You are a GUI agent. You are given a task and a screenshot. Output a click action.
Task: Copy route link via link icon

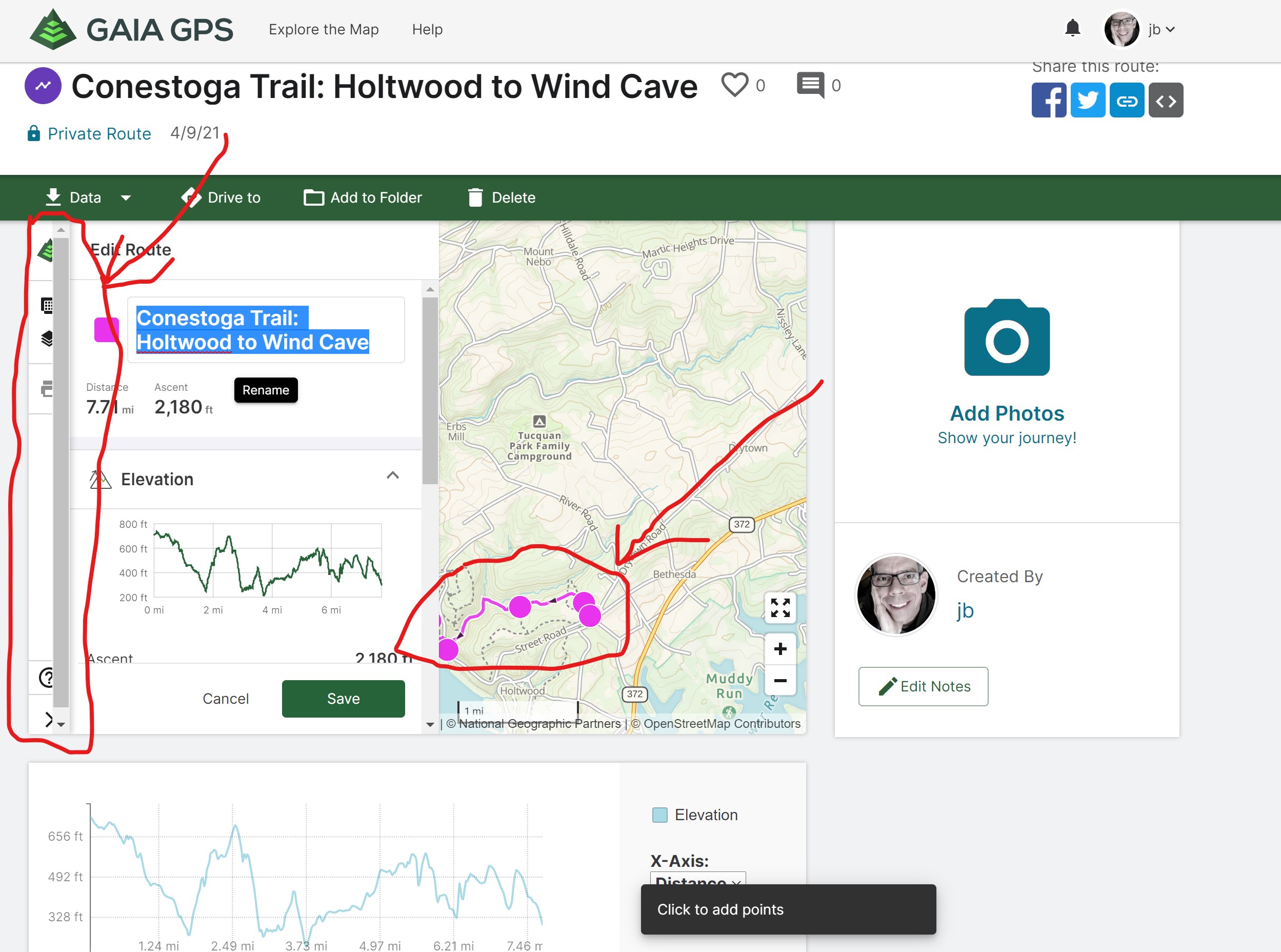pyautogui.click(x=1126, y=100)
